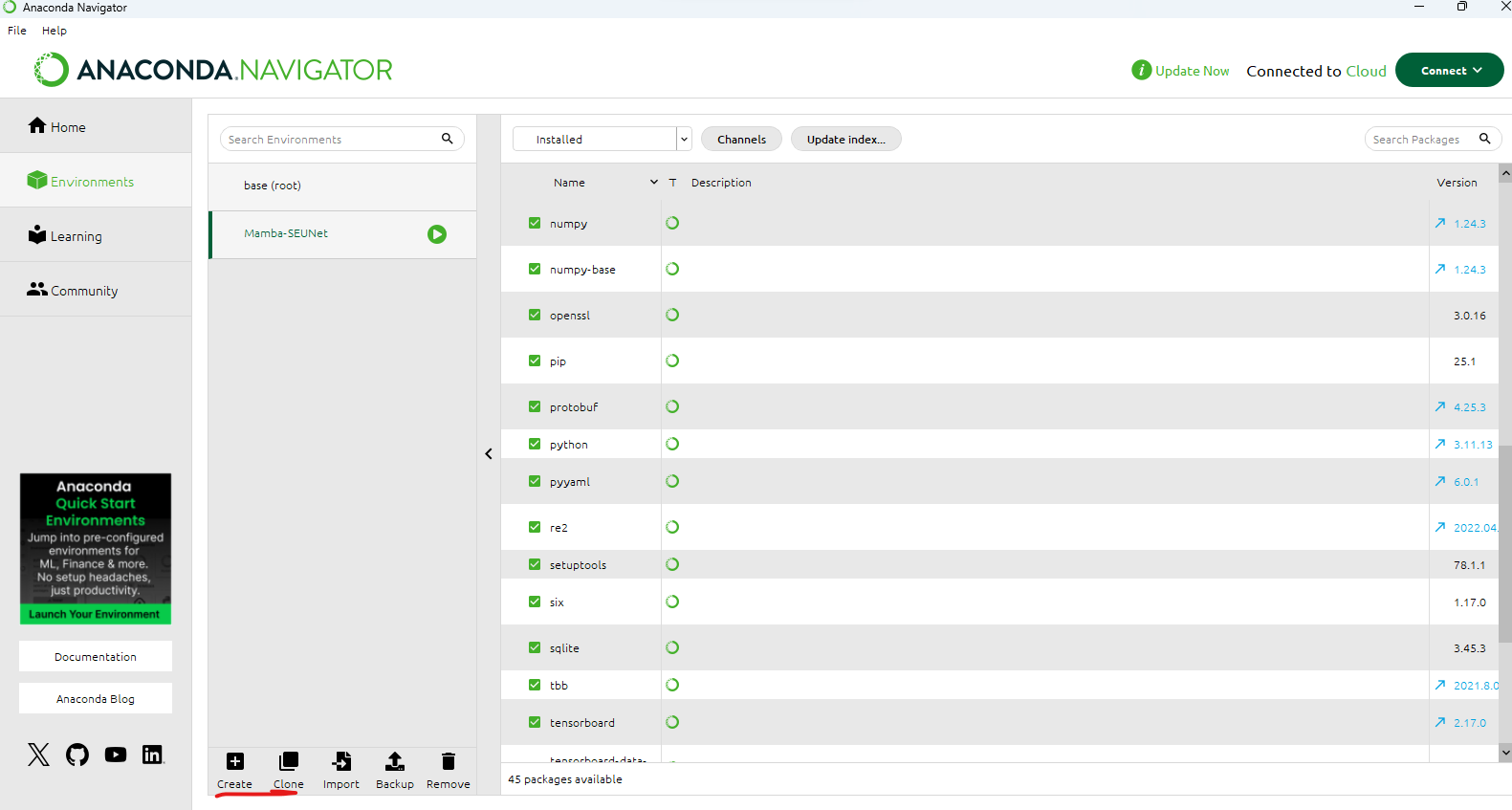This screenshot has width=1512, height=810.
Task: Click the Anaconda Navigator logo
Action: point(213,70)
